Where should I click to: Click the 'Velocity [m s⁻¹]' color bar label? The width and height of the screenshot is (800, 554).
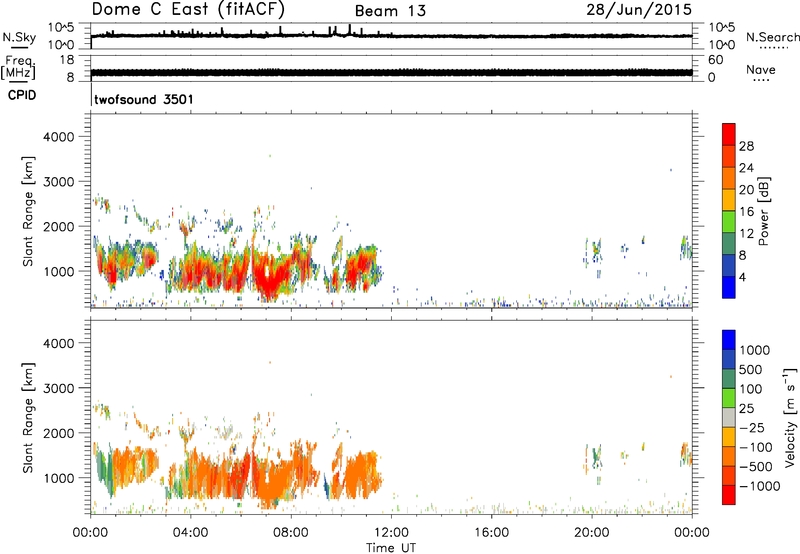pos(790,417)
